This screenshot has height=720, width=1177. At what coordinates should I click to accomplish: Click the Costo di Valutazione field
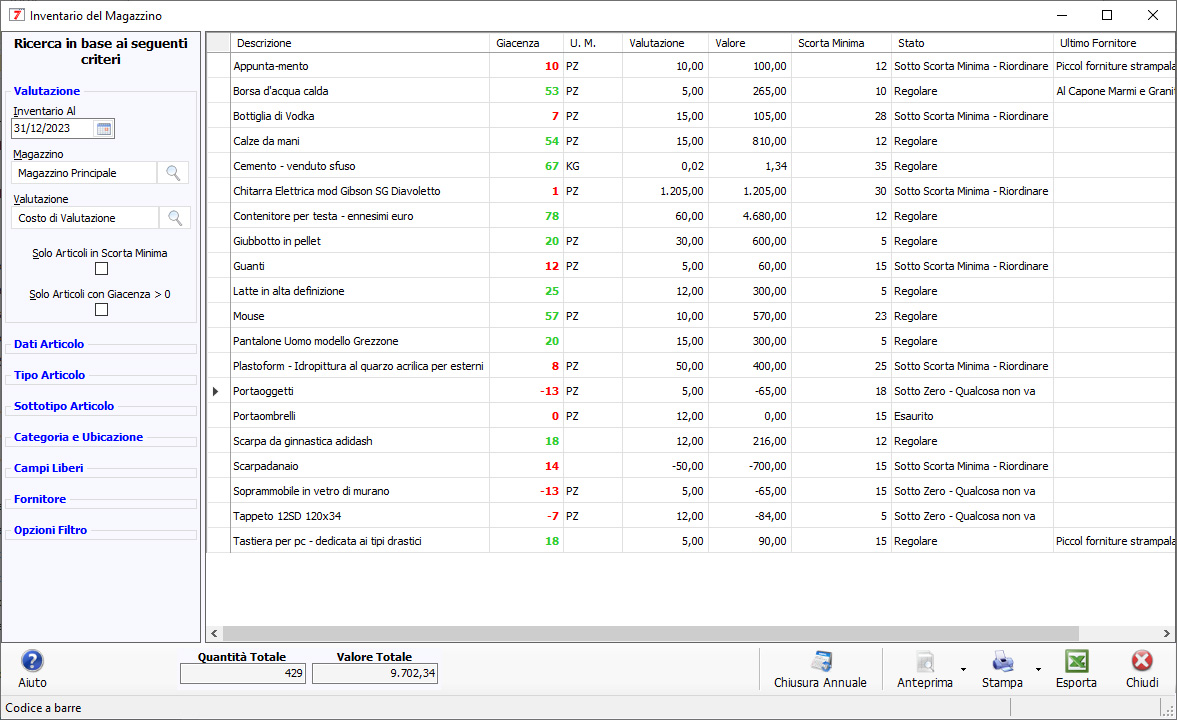click(86, 218)
